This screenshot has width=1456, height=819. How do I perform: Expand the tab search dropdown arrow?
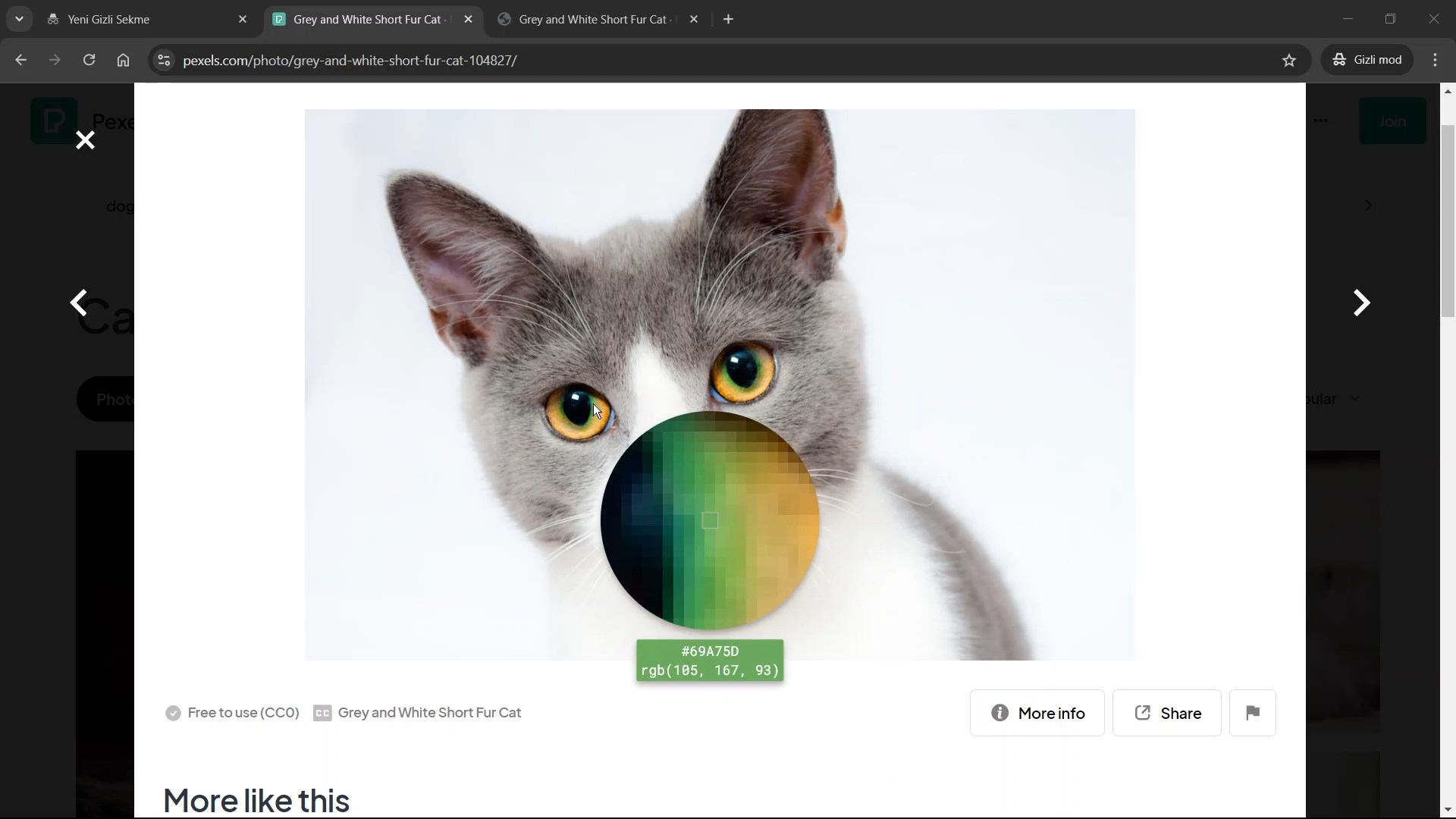click(x=19, y=19)
